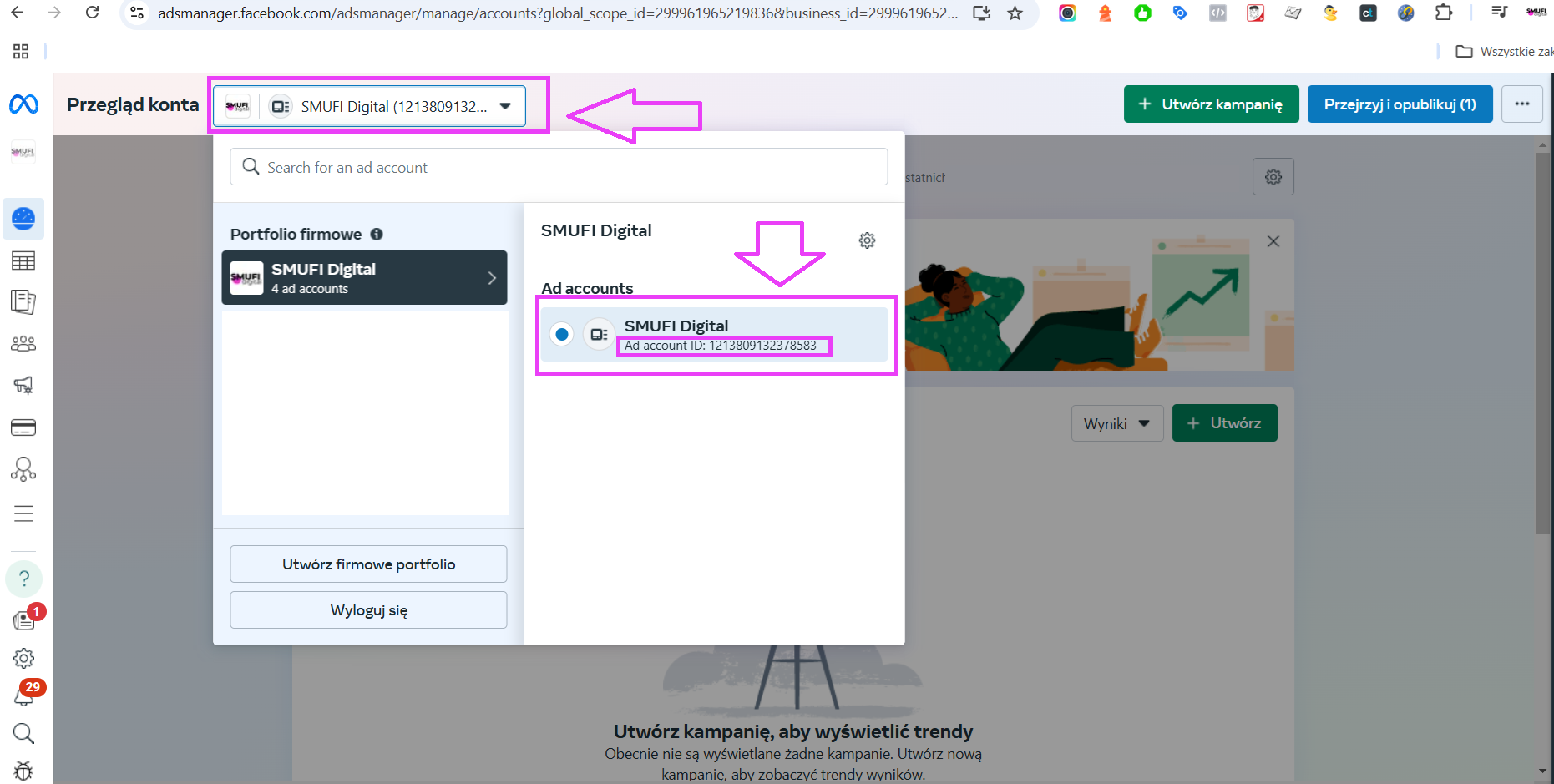Open Wszystkie zakładki bookmarks folder
Viewport: 1554px width, 784px height.
point(1504,52)
